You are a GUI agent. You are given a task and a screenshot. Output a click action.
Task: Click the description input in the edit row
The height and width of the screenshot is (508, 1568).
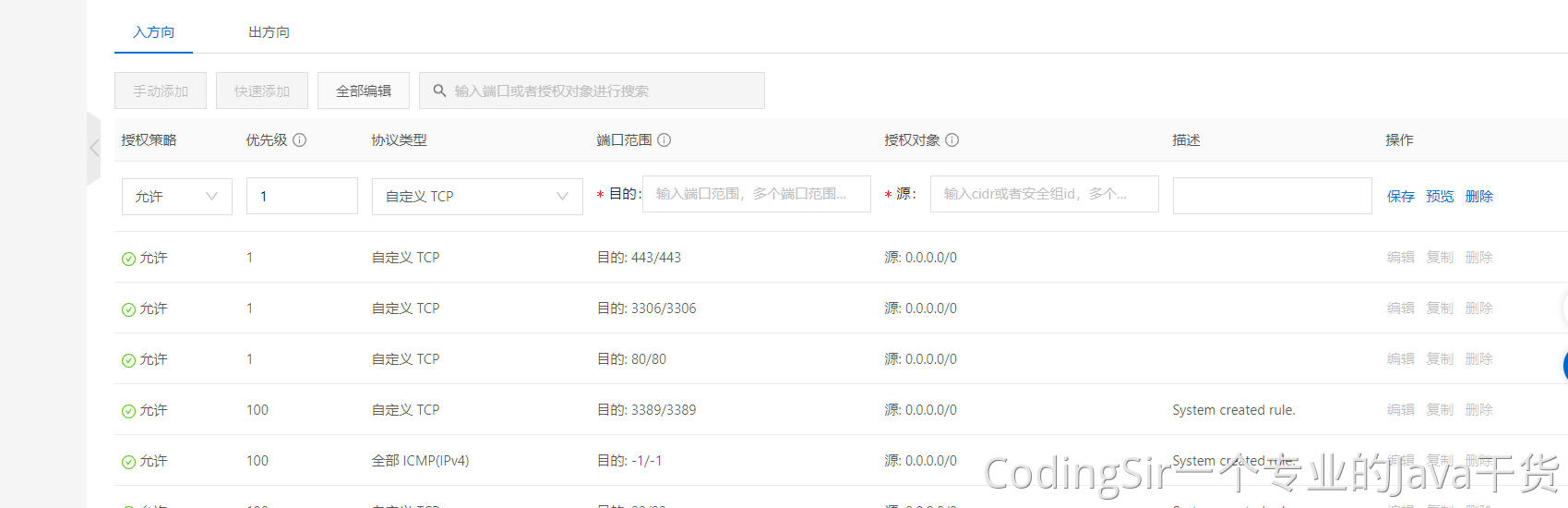click(1272, 196)
